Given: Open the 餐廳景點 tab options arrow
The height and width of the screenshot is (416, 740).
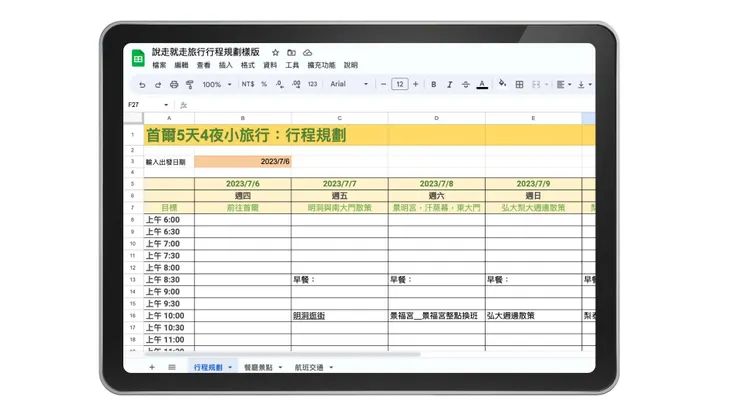Looking at the screenshot, I should (x=280, y=367).
